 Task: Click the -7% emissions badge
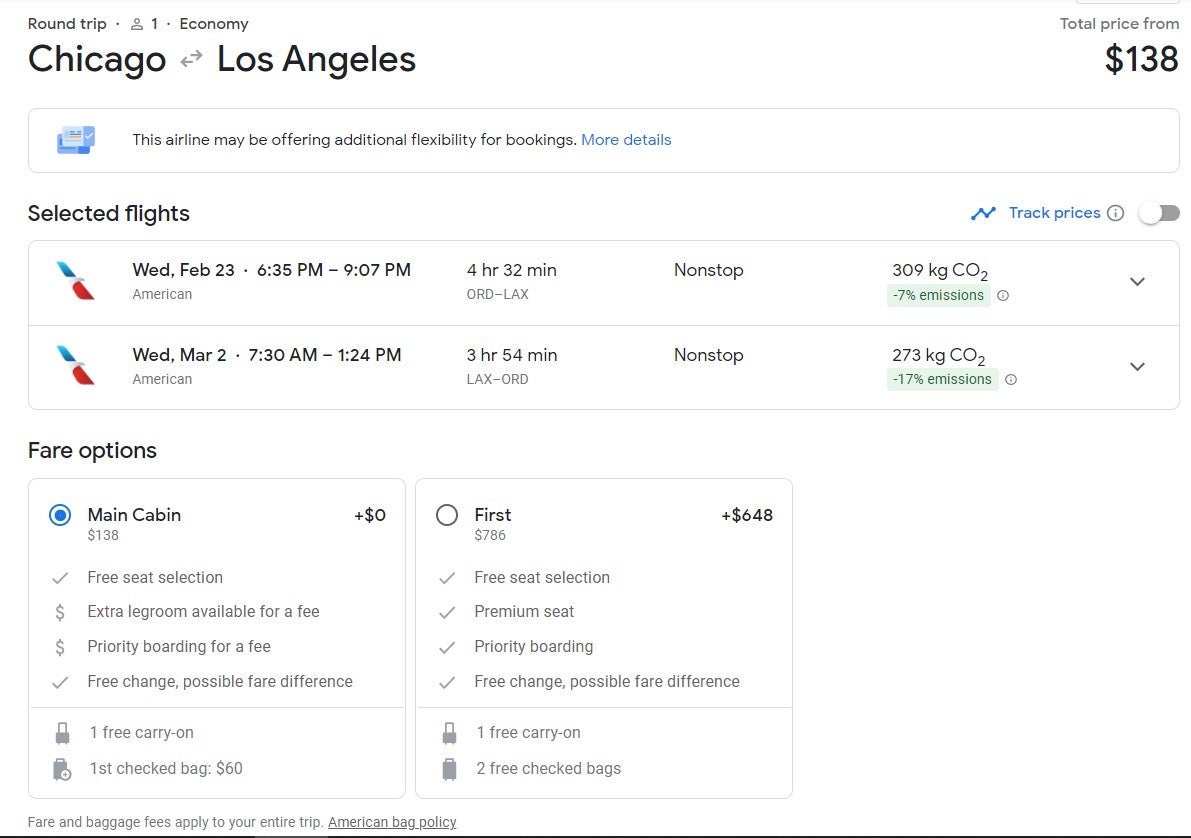[x=938, y=296]
